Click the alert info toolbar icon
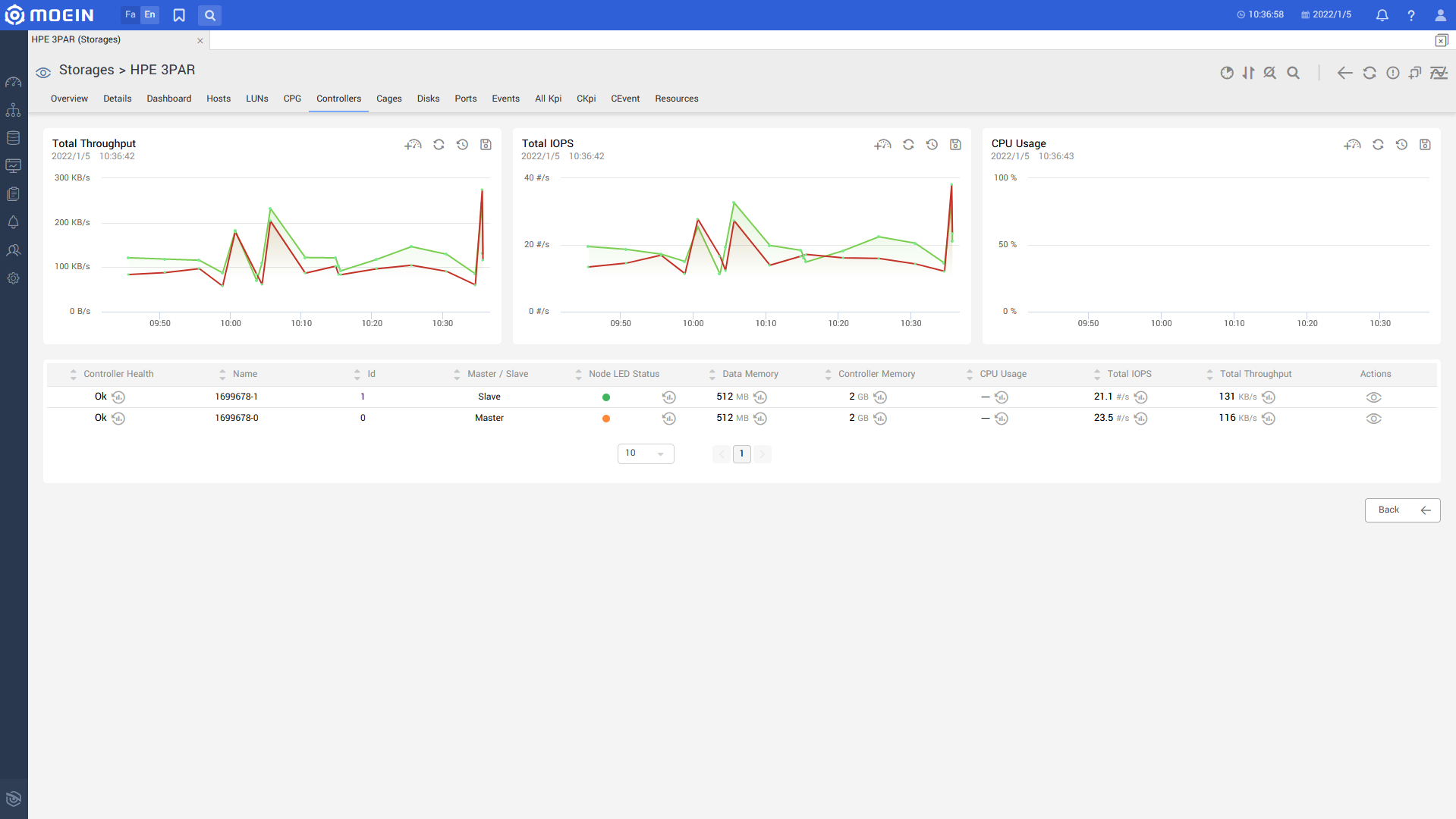The height and width of the screenshot is (819, 1456). 1393,73
